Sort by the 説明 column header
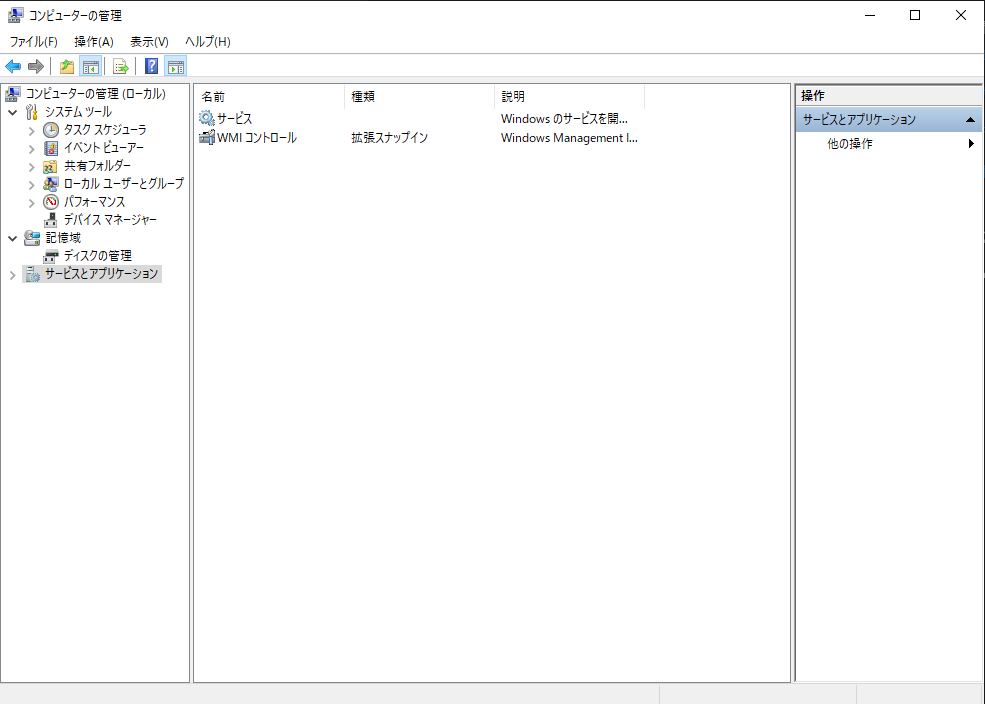 pos(570,97)
